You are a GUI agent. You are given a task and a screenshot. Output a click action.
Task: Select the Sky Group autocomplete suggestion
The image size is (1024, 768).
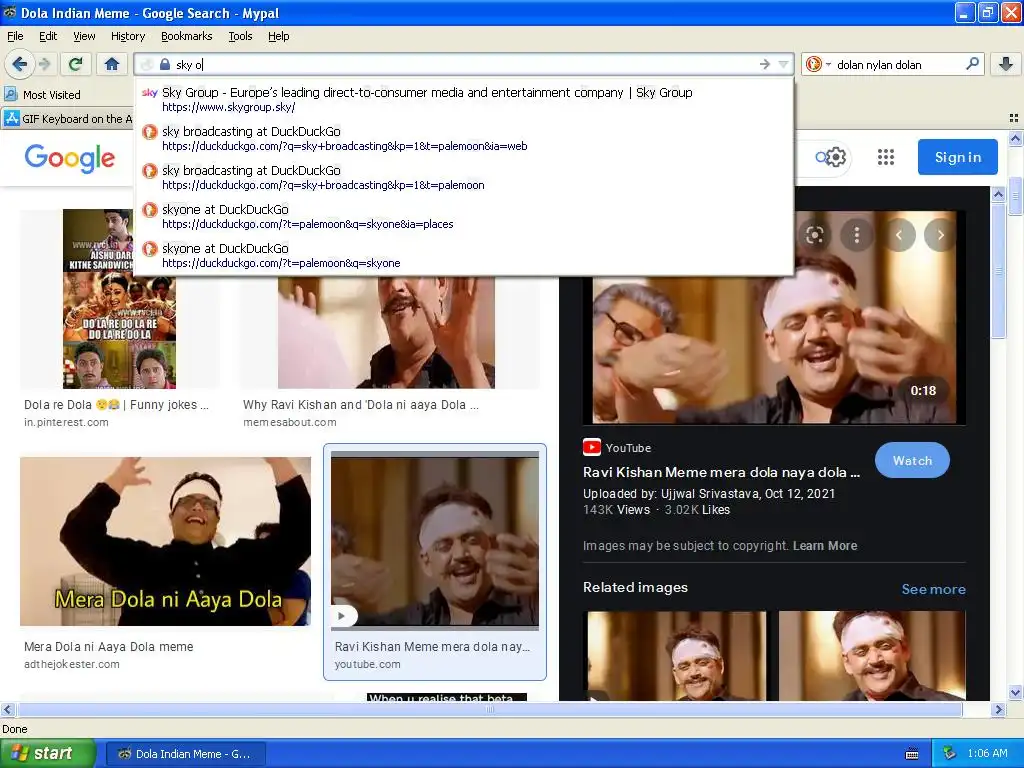tap(464, 99)
